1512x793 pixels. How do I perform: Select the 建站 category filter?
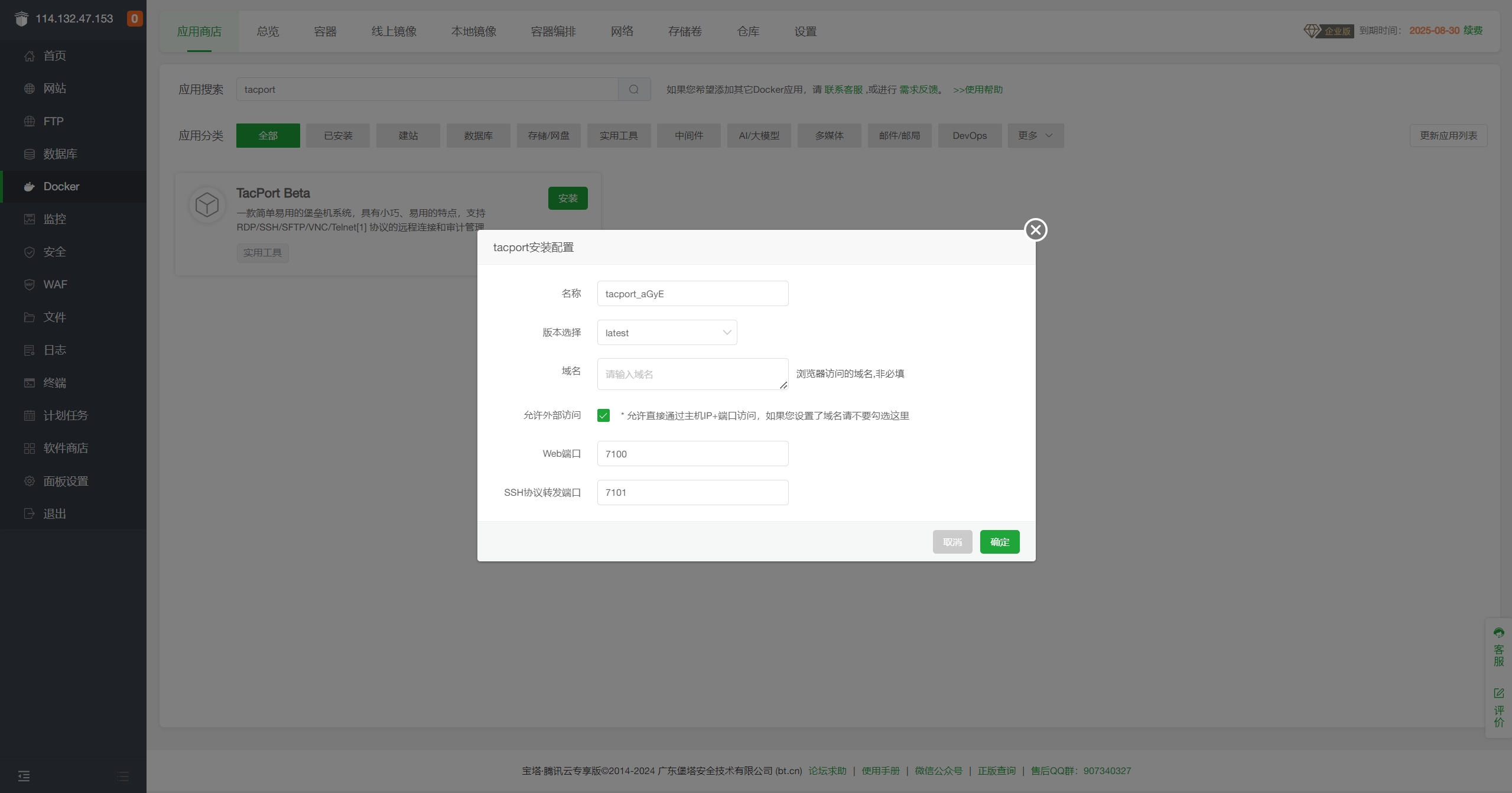[x=408, y=135]
